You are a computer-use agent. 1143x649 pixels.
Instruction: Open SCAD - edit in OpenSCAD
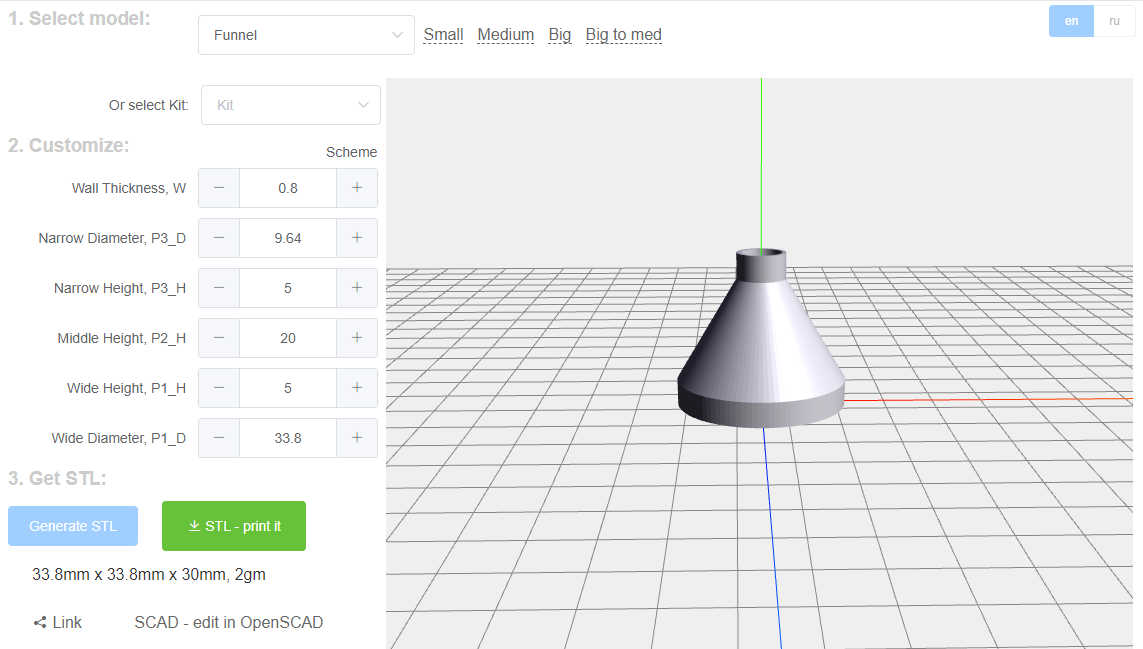(228, 622)
